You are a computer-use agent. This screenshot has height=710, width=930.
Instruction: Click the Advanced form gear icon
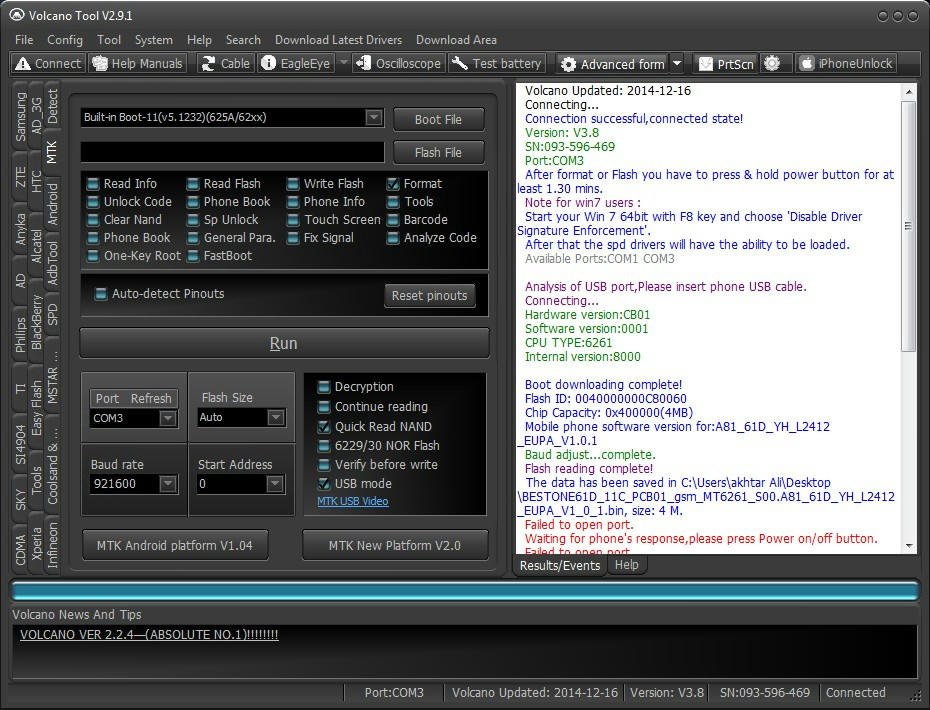point(568,64)
